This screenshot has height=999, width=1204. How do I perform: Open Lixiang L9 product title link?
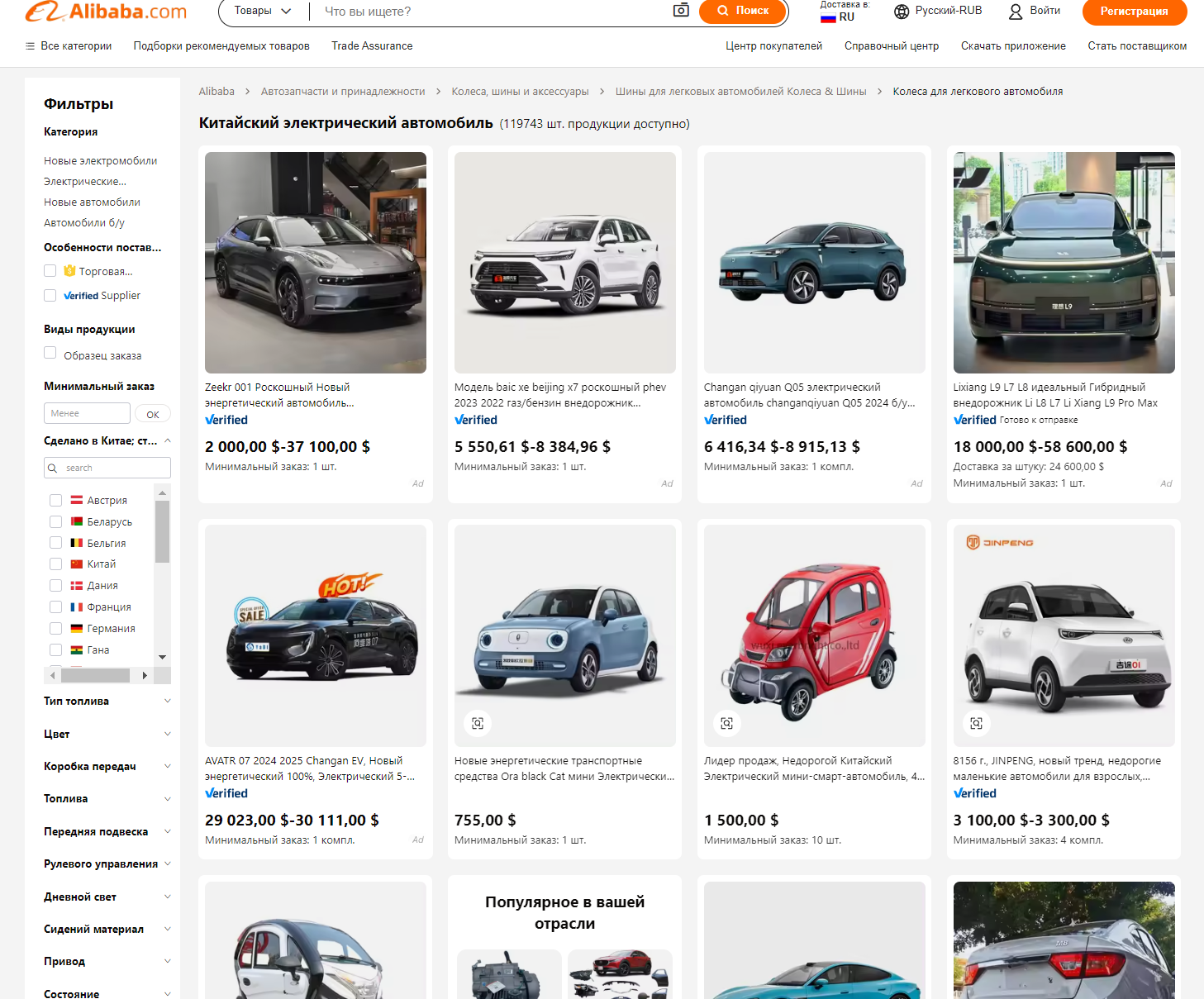pos(1055,395)
